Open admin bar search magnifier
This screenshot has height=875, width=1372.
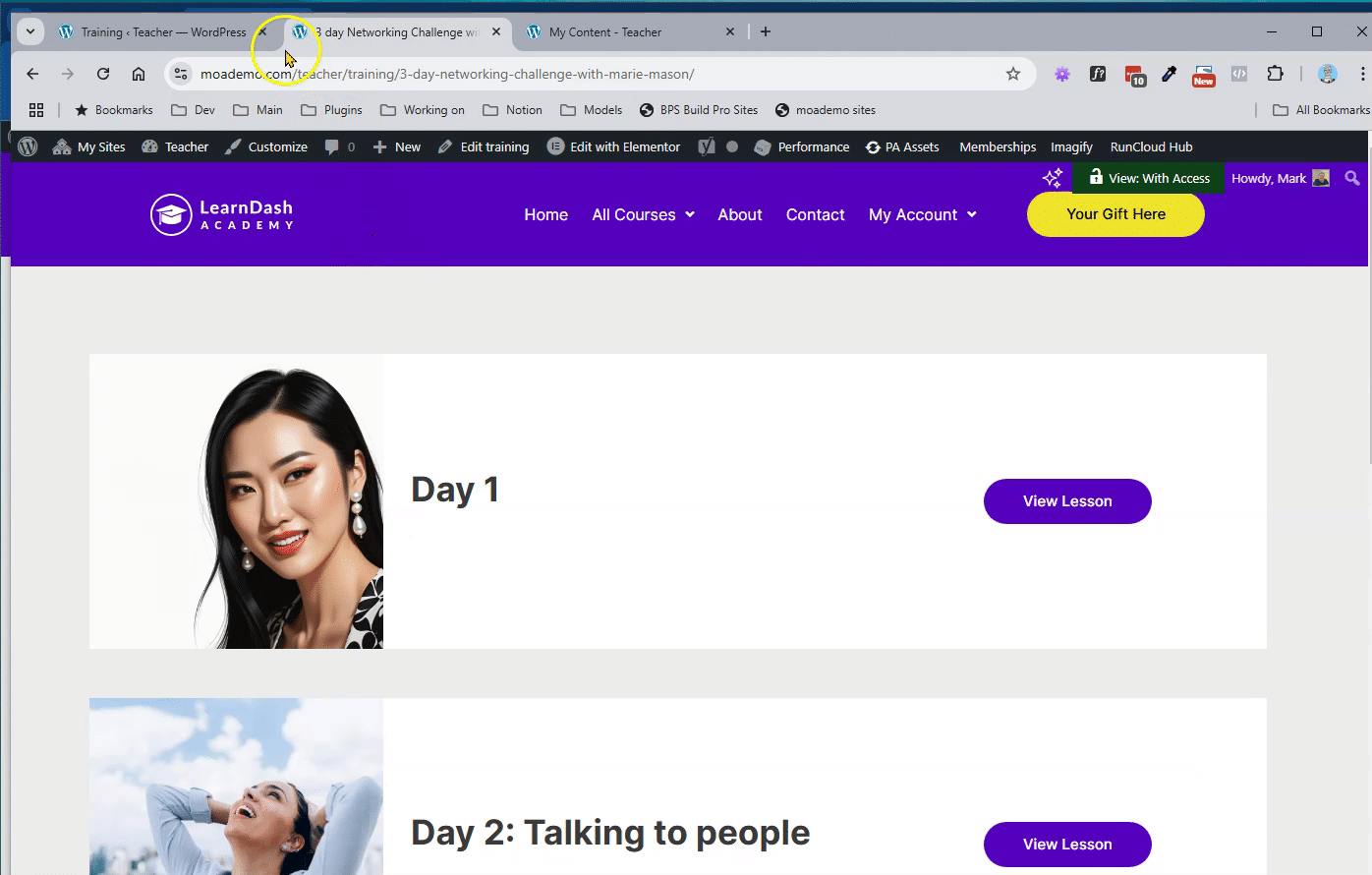pyautogui.click(x=1352, y=178)
